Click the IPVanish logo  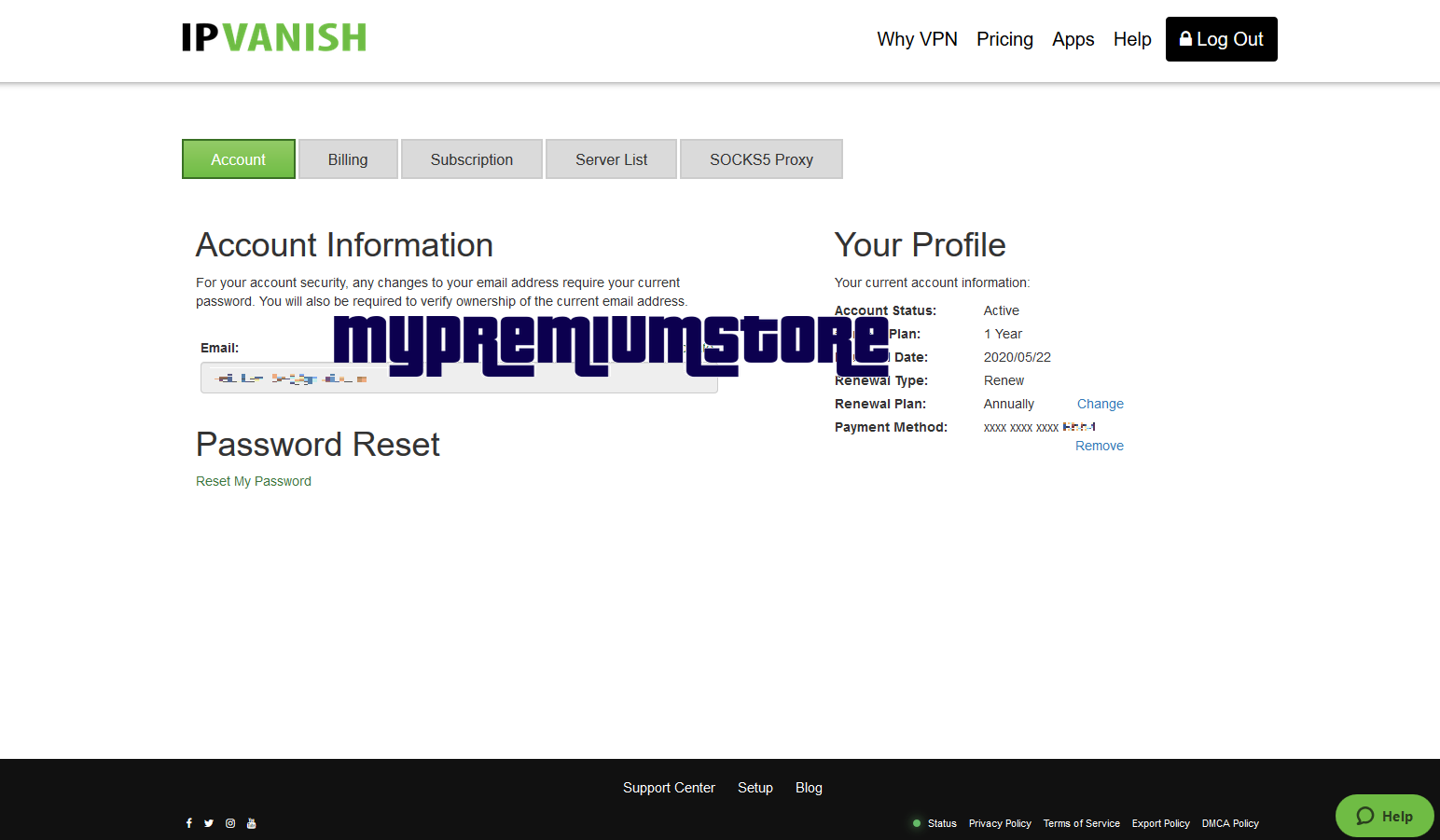click(274, 37)
